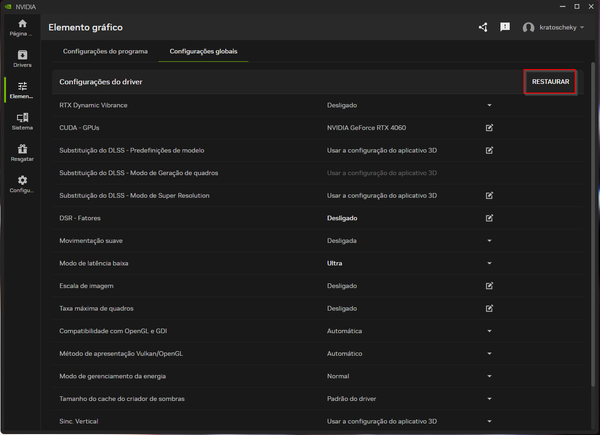600x435 pixels.
Task: Open Movimentação suave dropdown
Action: (x=490, y=241)
